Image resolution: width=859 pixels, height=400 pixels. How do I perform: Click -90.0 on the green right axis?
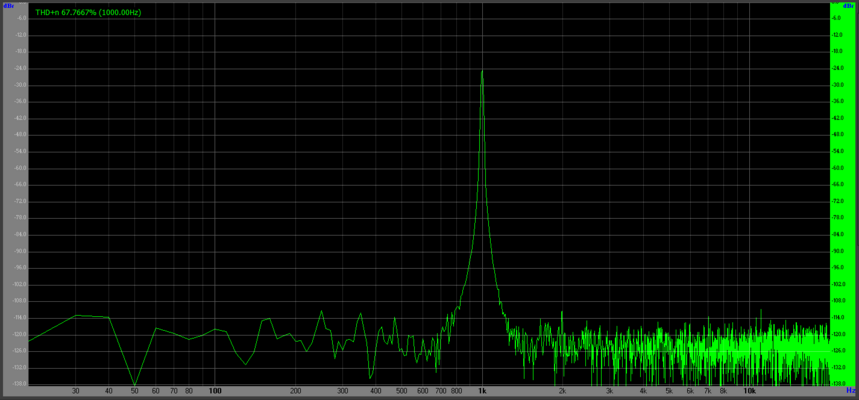pyautogui.click(x=836, y=251)
